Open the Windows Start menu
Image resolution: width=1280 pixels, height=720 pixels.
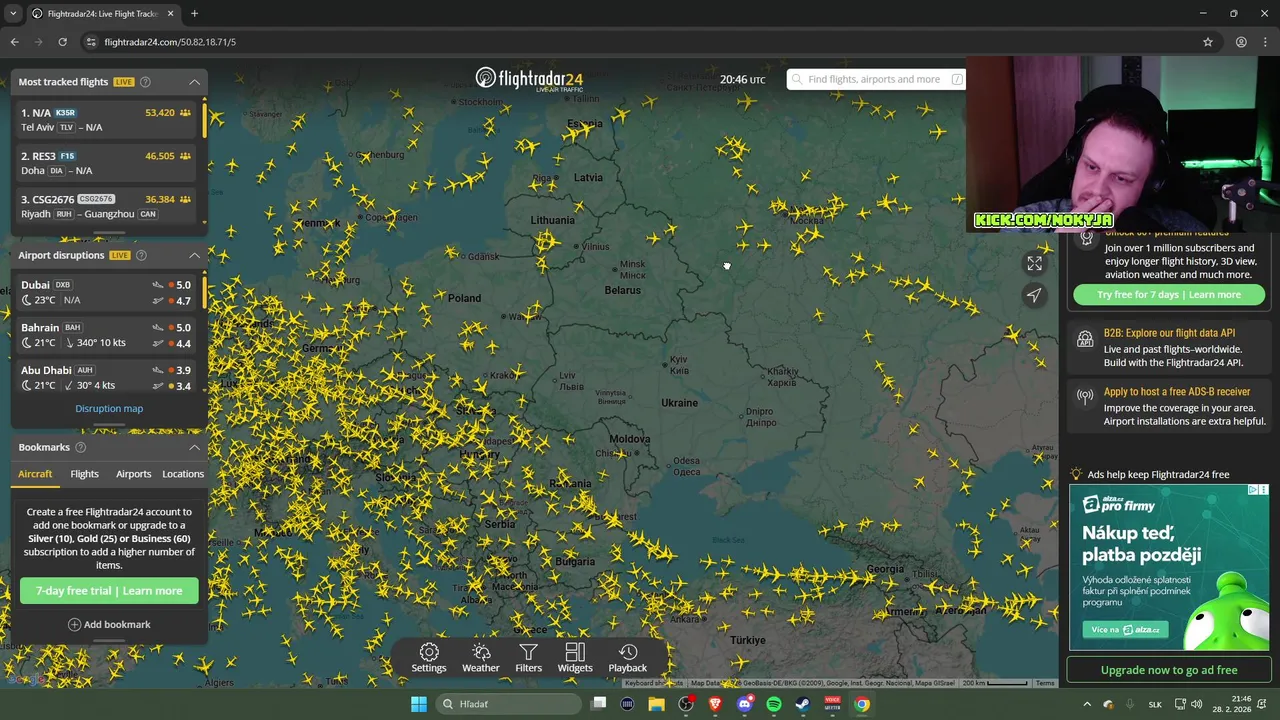point(419,704)
